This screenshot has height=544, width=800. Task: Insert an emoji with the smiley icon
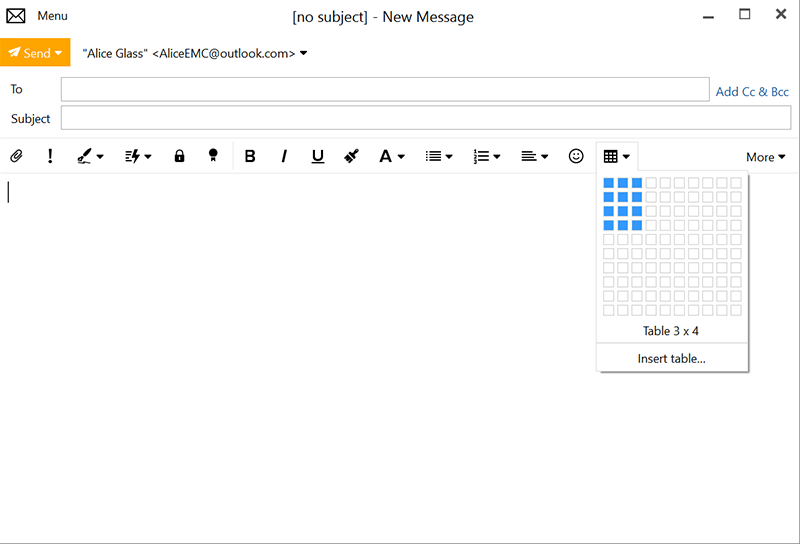pyautogui.click(x=576, y=156)
